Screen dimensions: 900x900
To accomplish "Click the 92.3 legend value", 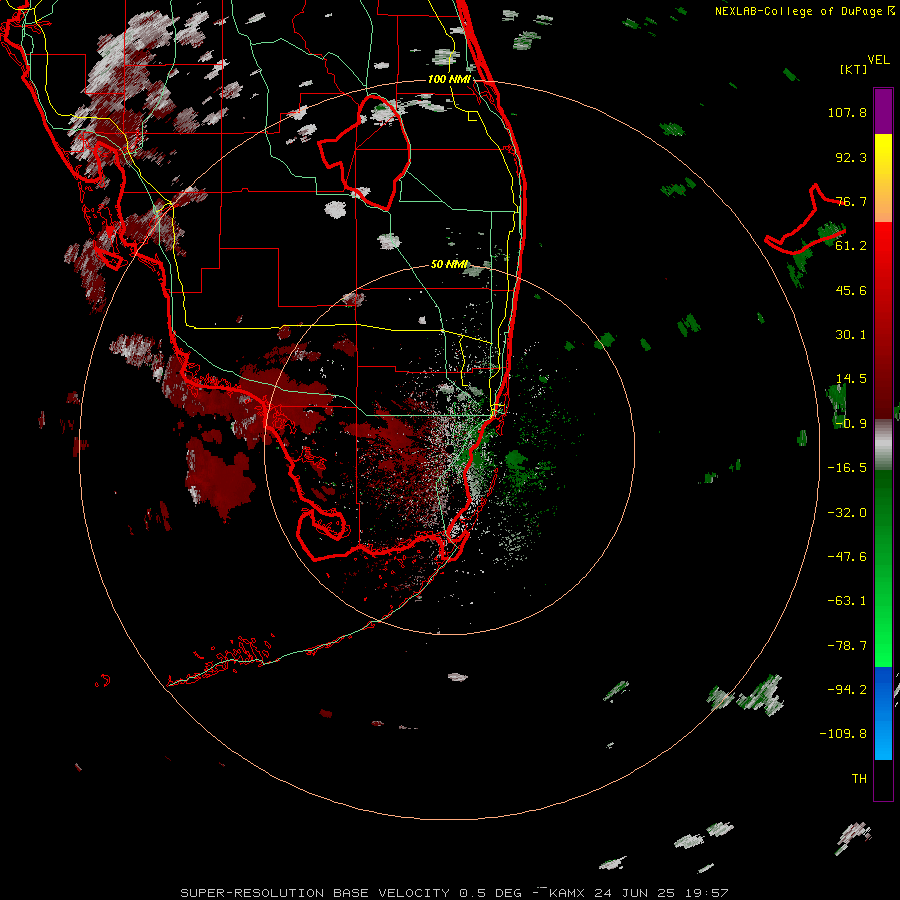I will click(851, 157).
